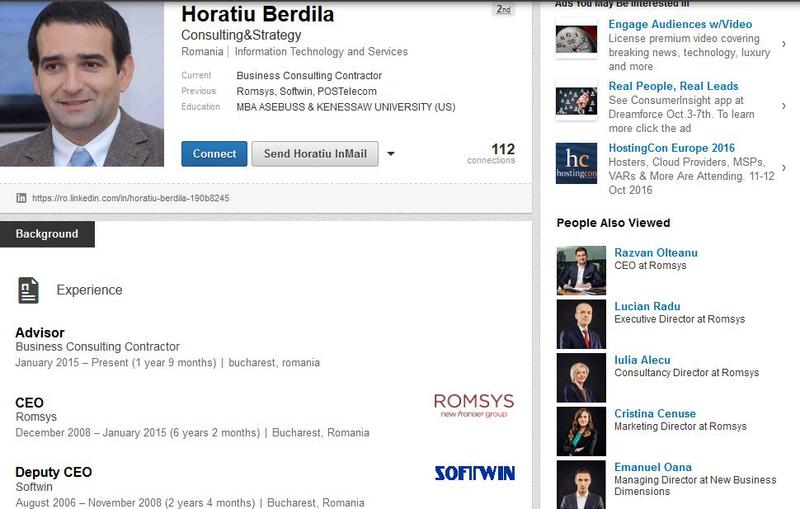This screenshot has width=800, height=509.
Task: Expand chevron beside Real People ad
Action: [784, 106]
